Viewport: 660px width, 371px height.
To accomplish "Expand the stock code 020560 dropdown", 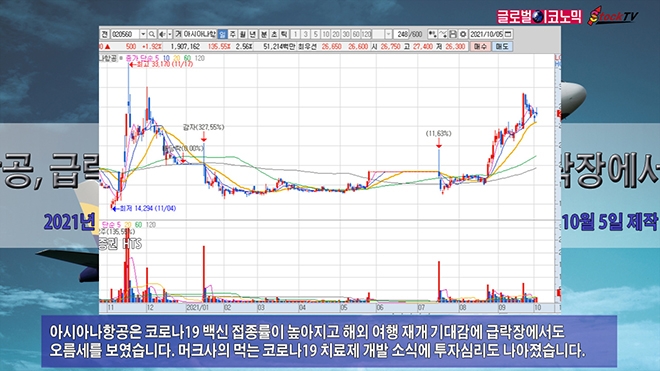I will point(143,34).
